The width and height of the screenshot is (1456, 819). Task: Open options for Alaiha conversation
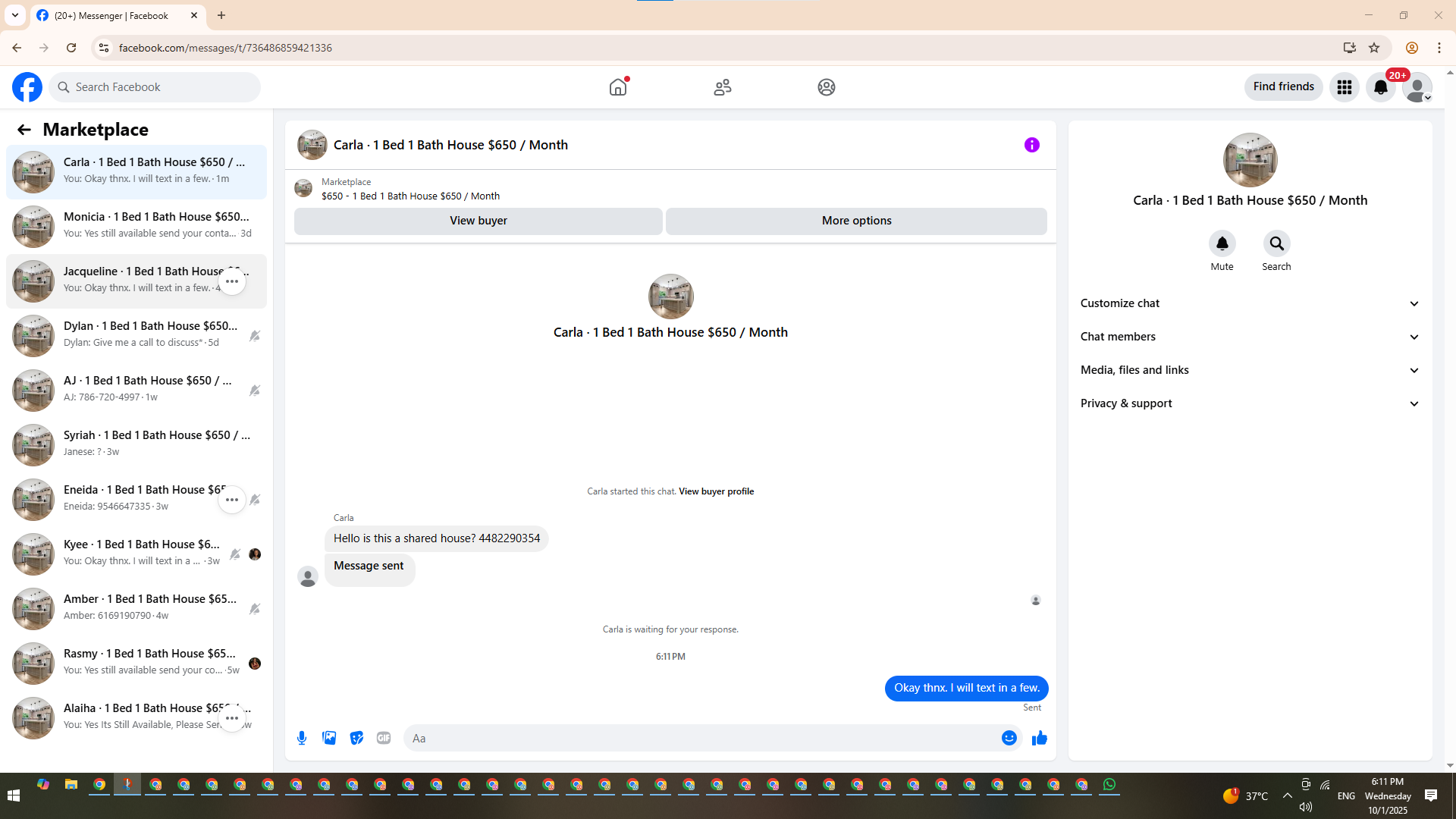pos(232,718)
